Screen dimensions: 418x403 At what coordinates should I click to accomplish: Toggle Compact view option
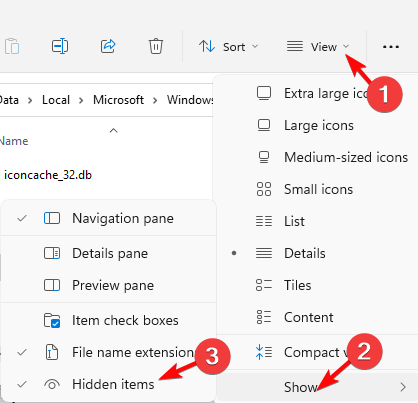(x=315, y=352)
